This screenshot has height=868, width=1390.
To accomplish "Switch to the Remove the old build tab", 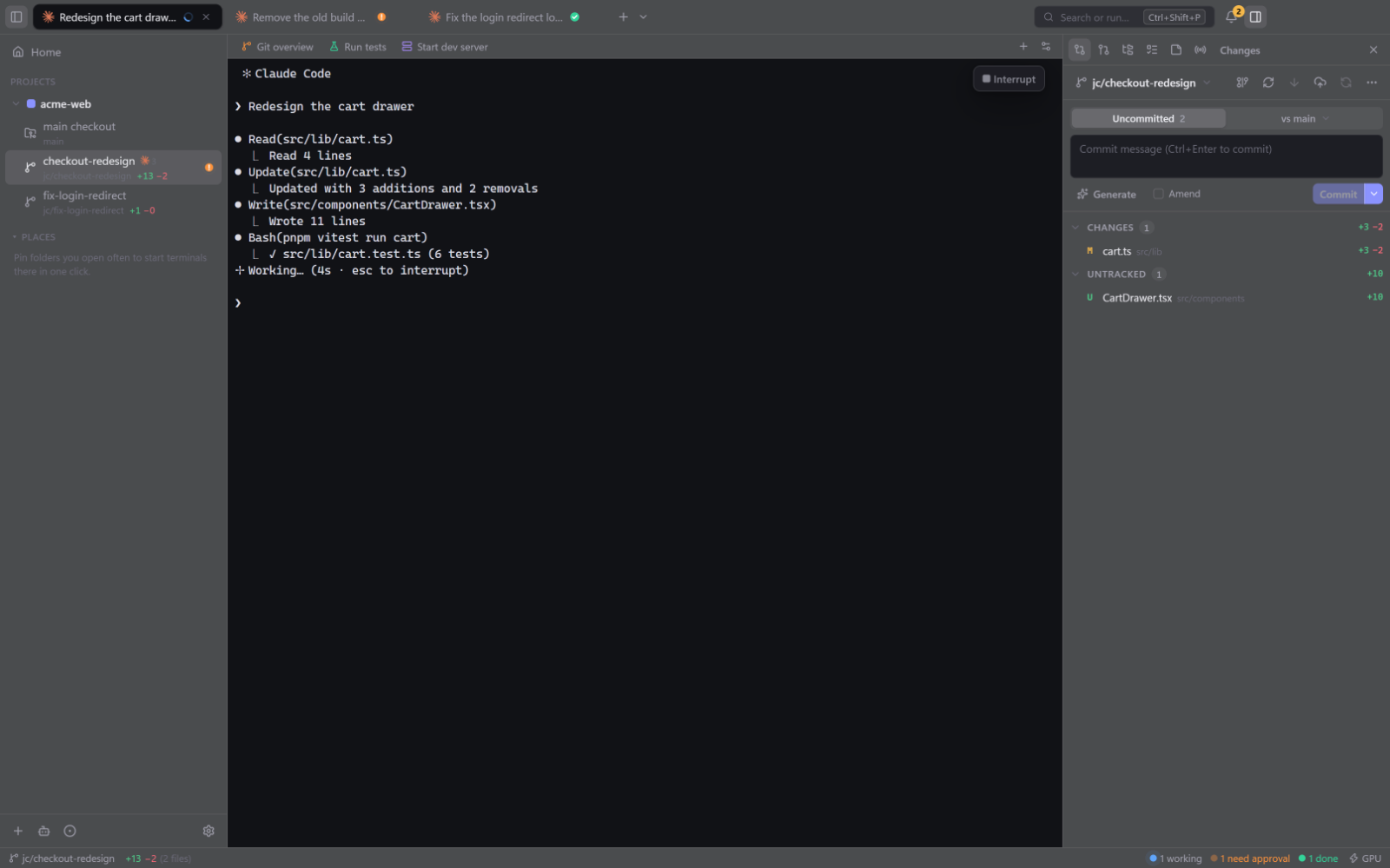I will point(311,17).
